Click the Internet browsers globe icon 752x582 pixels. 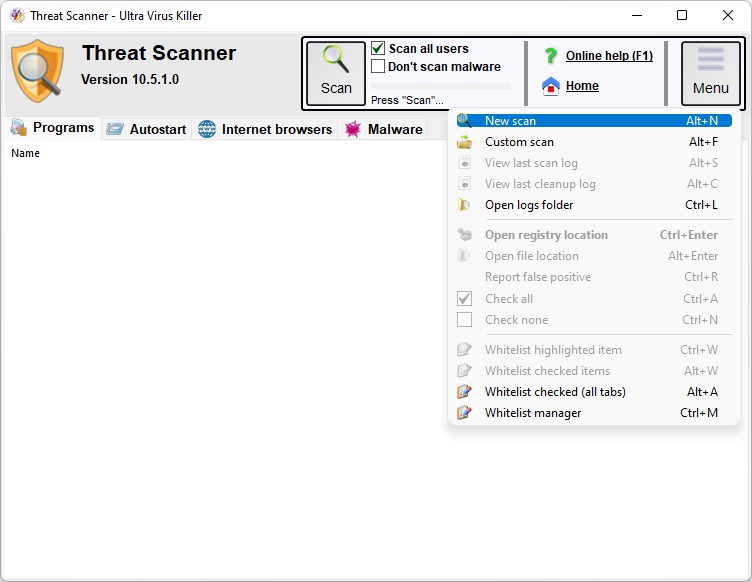pos(207,129)
